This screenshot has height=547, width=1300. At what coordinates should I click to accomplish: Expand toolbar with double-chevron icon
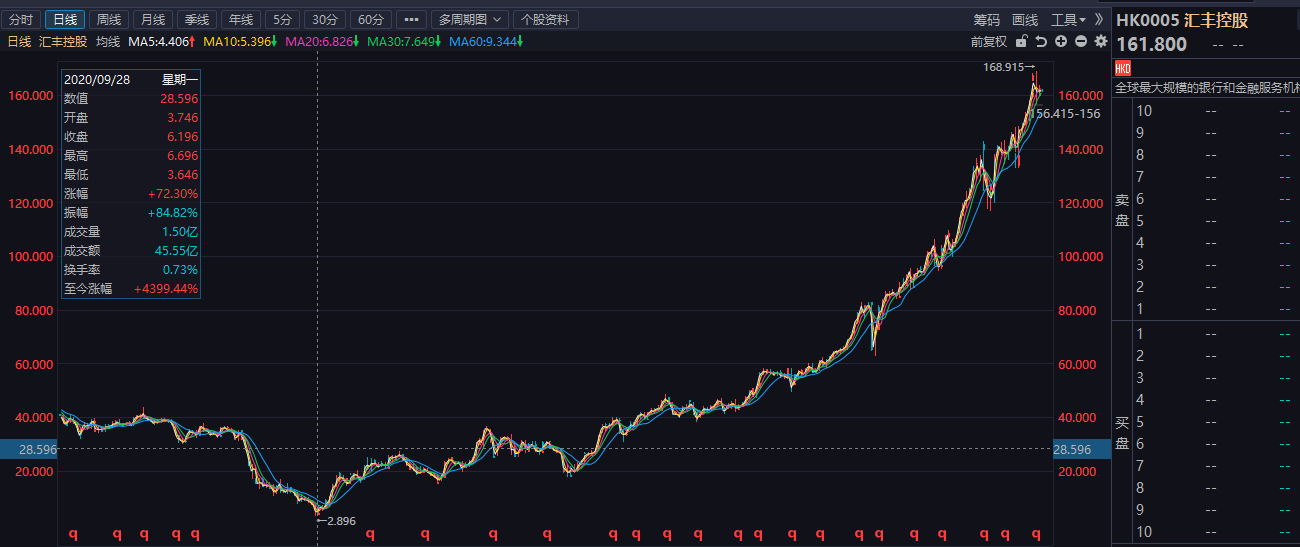tap(1099, 19)
